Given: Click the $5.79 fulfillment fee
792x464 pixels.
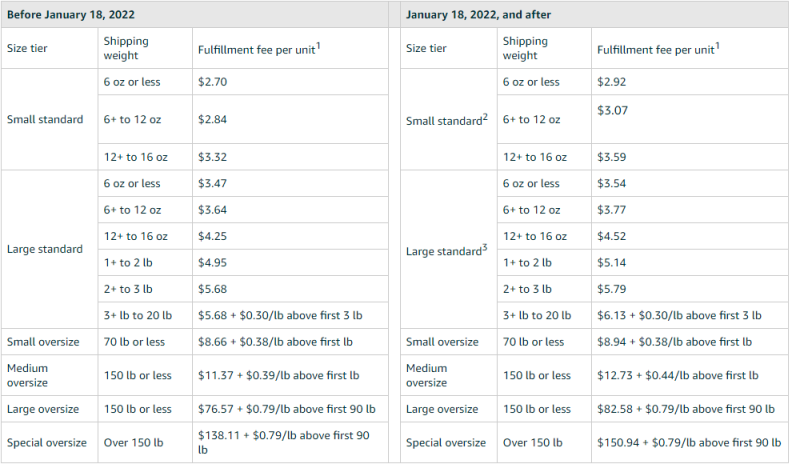Looking at the screenshot, I should 611,289.
